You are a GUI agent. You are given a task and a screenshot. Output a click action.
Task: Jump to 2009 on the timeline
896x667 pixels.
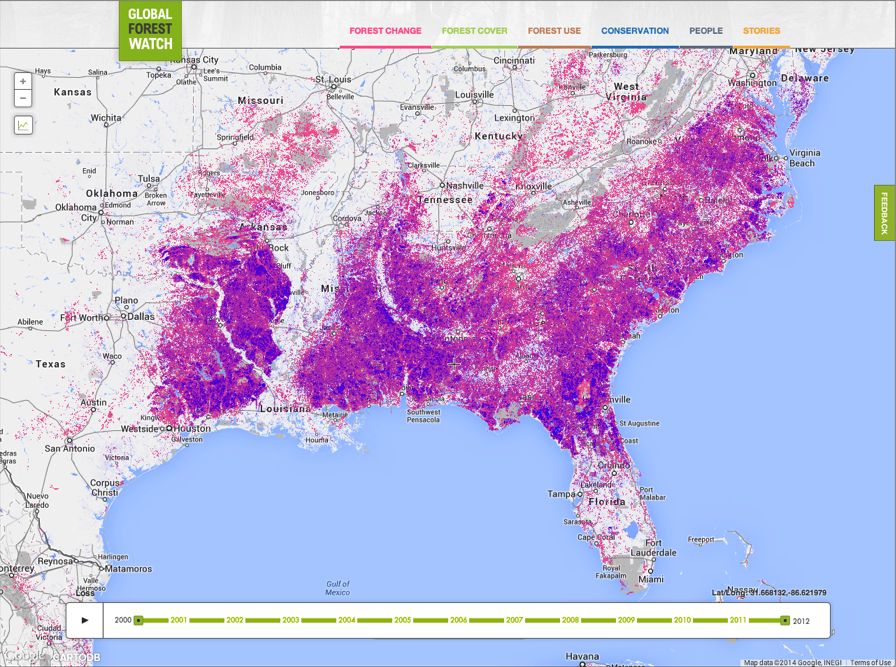pyautogui.click(x=626, y=620)
